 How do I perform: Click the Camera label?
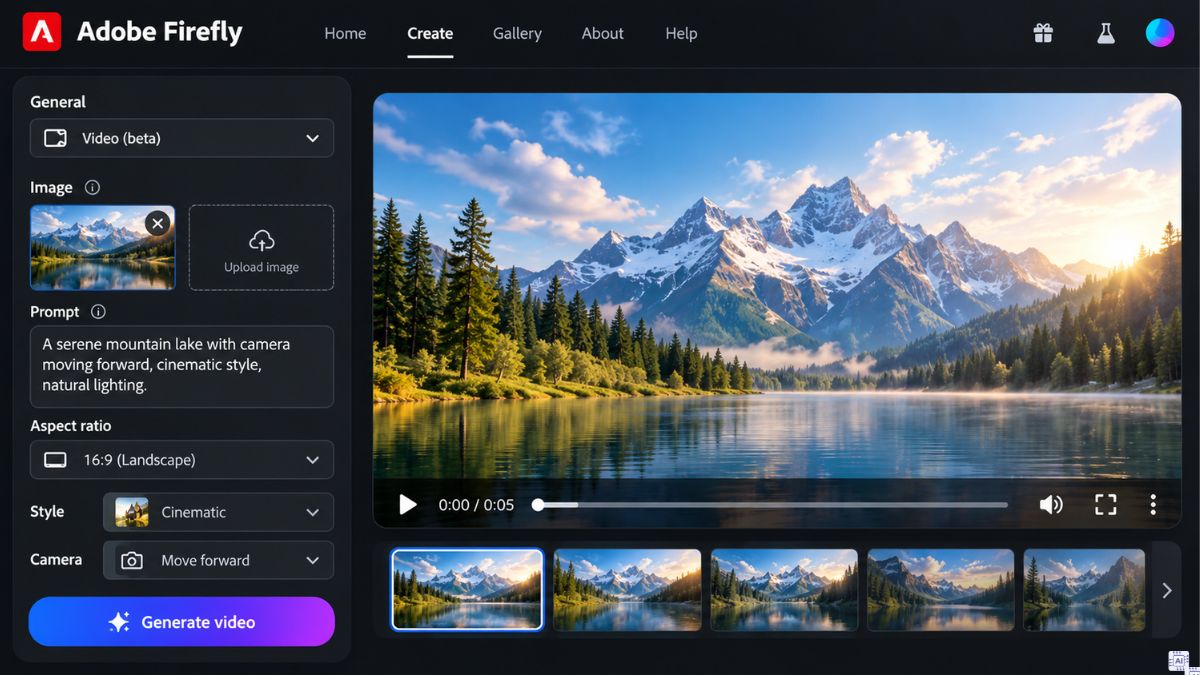pos(56,559)
